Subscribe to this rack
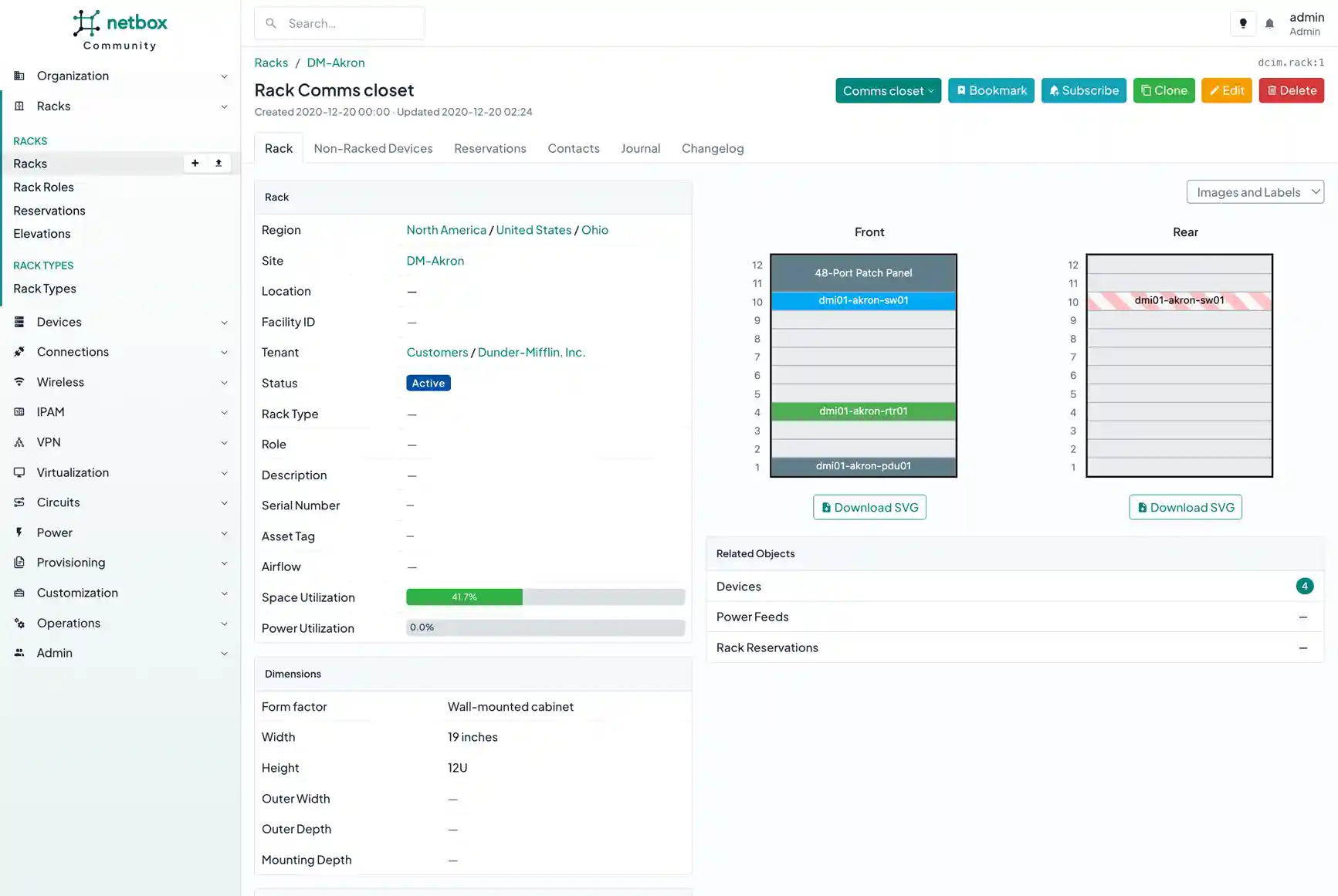Viewport: 1338px width, 896px height. click(x=1083, y=90)
